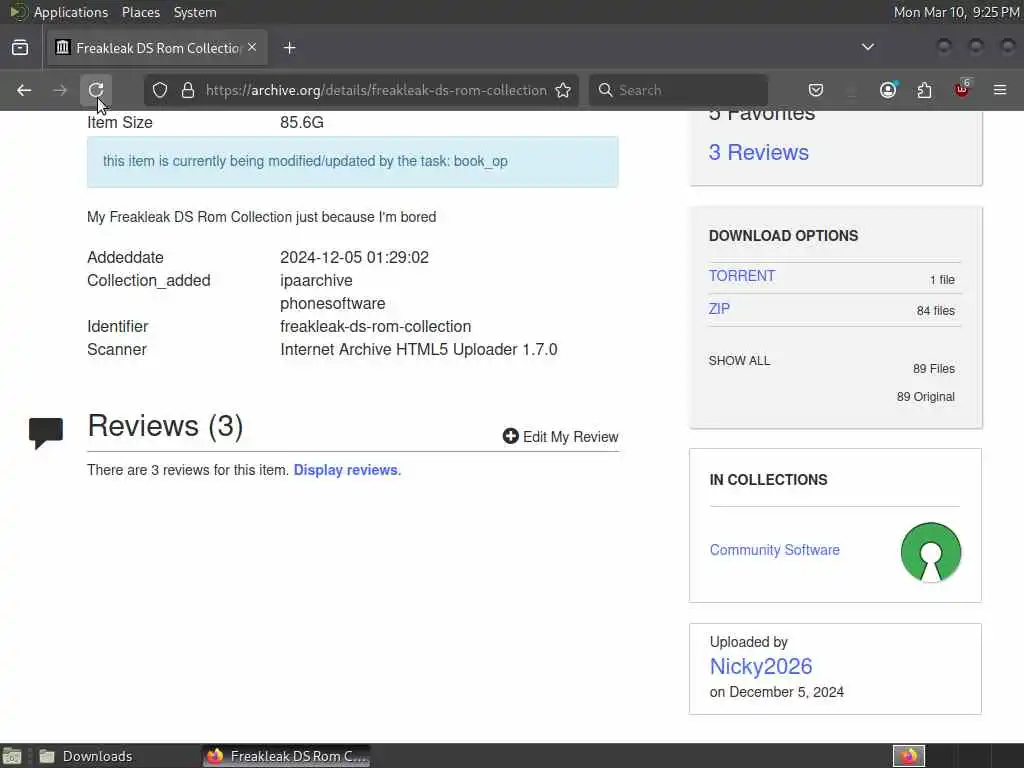Screen dimensions: 1024x768
Task: Click the ipaarchive collection text
Action: (x=316, y=281)
